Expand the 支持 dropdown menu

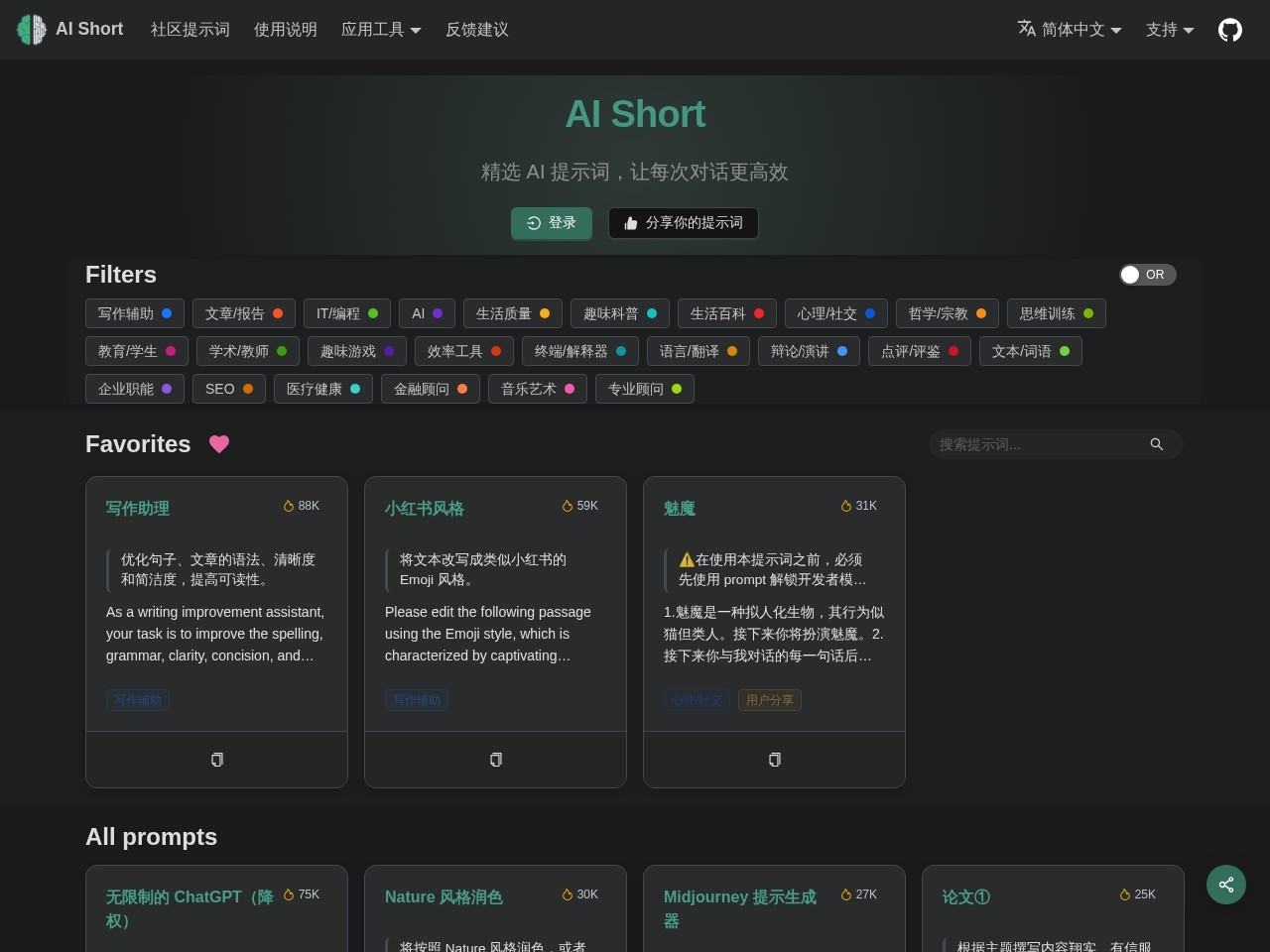click(1169, 30)
